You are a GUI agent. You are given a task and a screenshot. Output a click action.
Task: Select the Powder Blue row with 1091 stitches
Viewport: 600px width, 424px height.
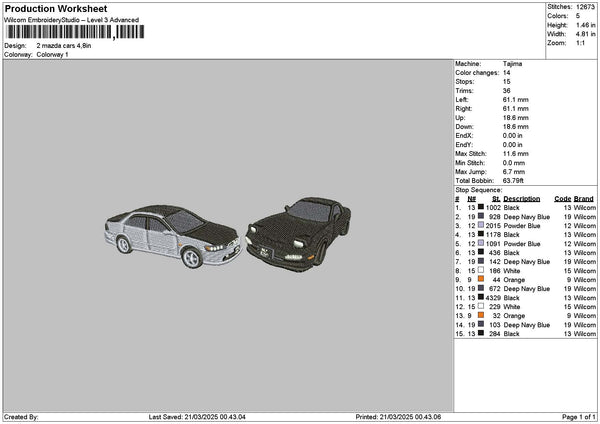point(525,243)
